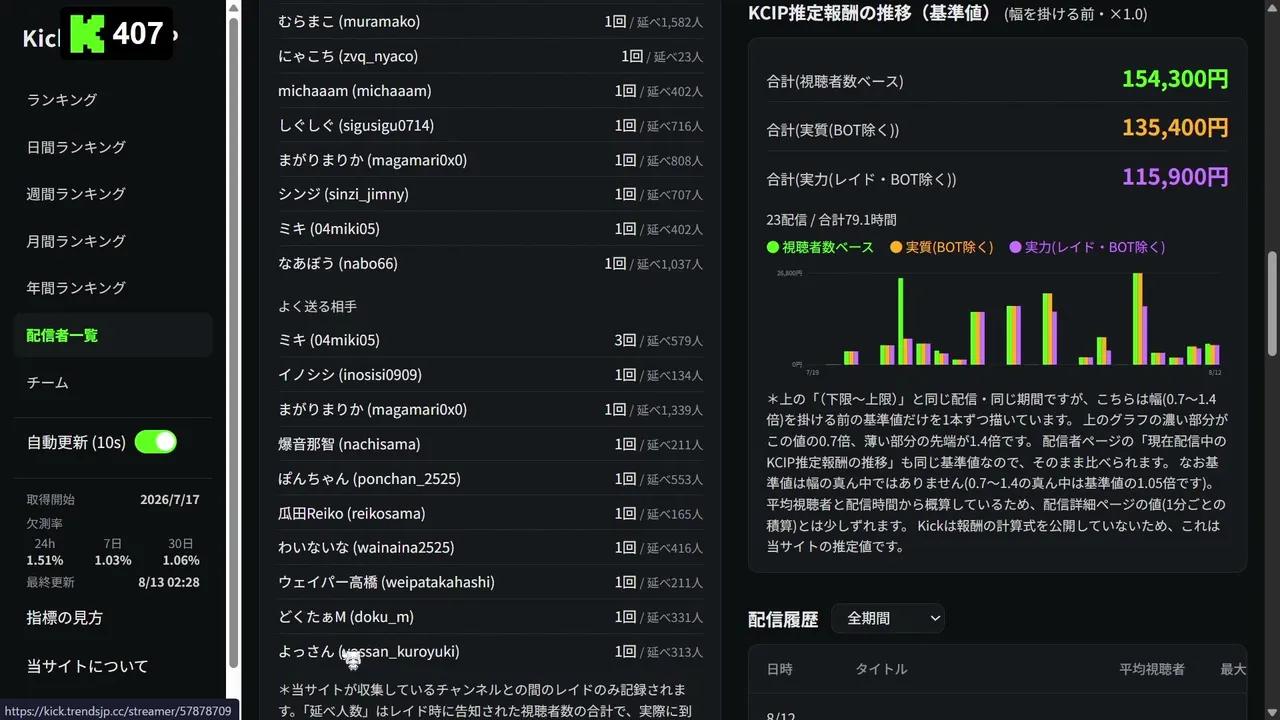The height and width of the screenshot is (720, 1280).
Task: Open 当サイトについて link
Action: pyautogui.click(x=87, y=666)
